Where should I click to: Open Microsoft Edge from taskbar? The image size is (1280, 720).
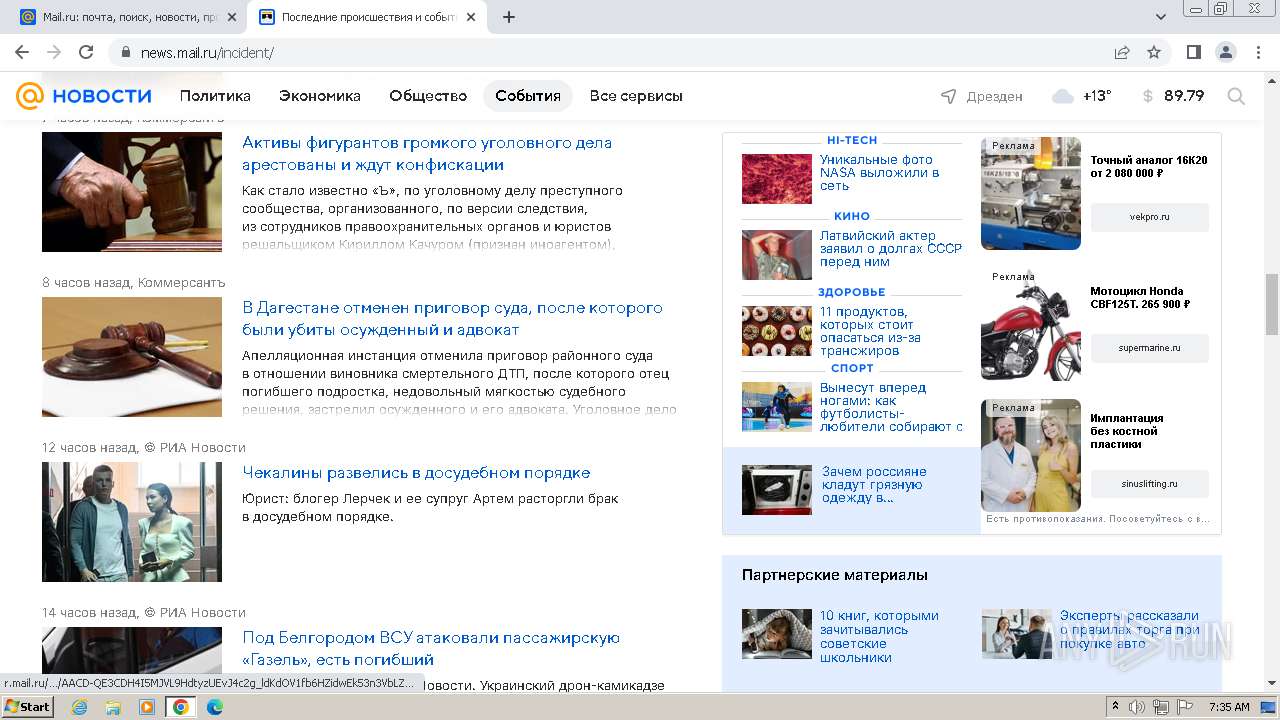click(x=215, y=707)
